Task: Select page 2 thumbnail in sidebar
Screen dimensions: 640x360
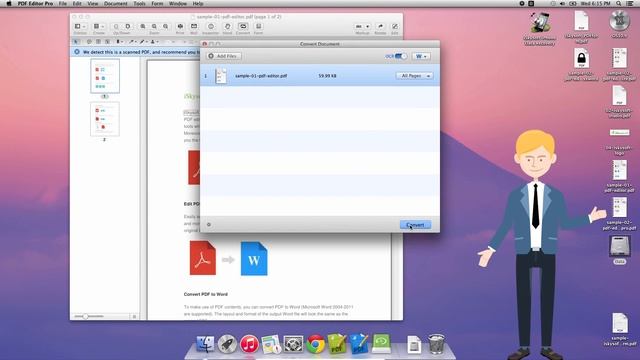Action: [105, 119]
